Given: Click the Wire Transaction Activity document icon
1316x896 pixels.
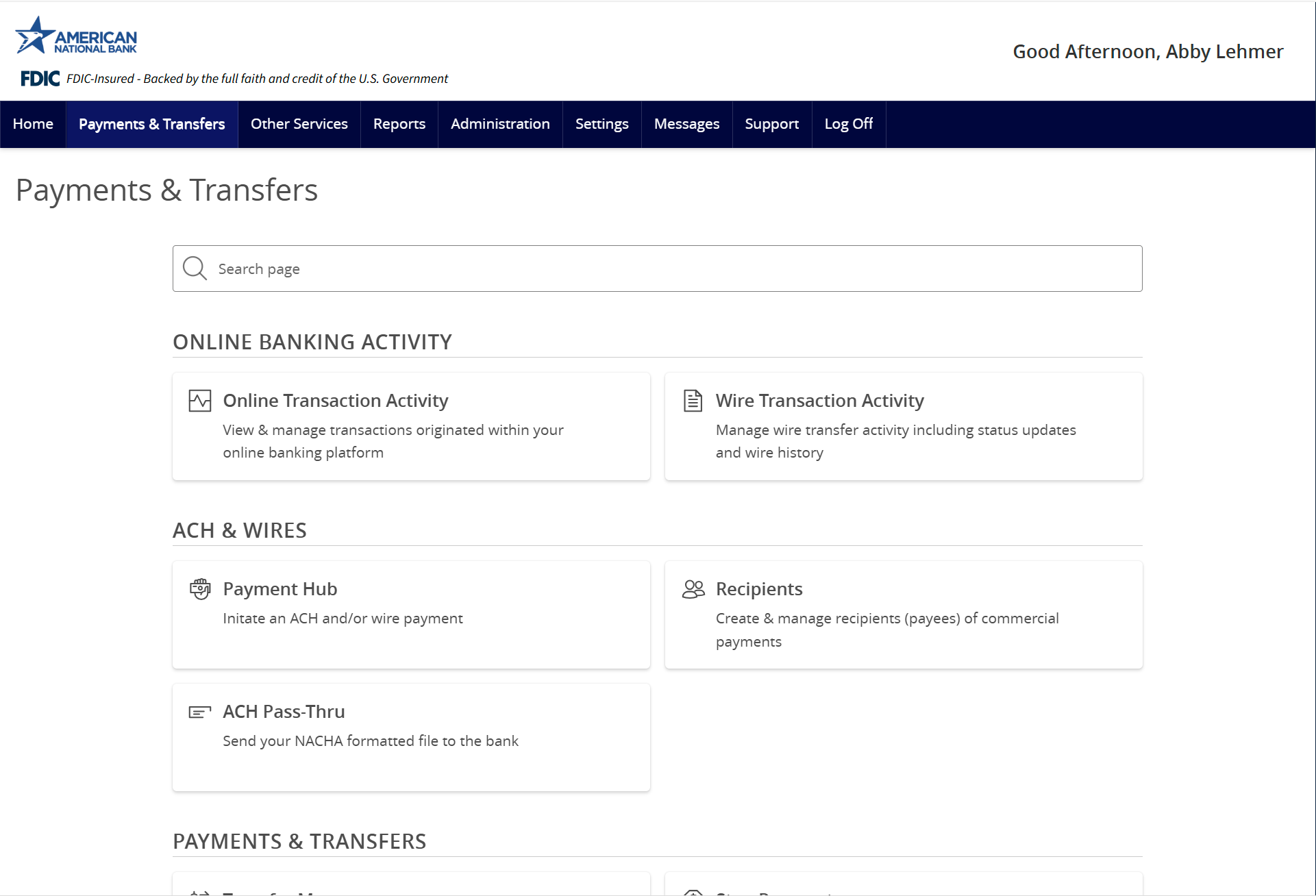Looking at the screenshot, I should [x=693, y=401].
